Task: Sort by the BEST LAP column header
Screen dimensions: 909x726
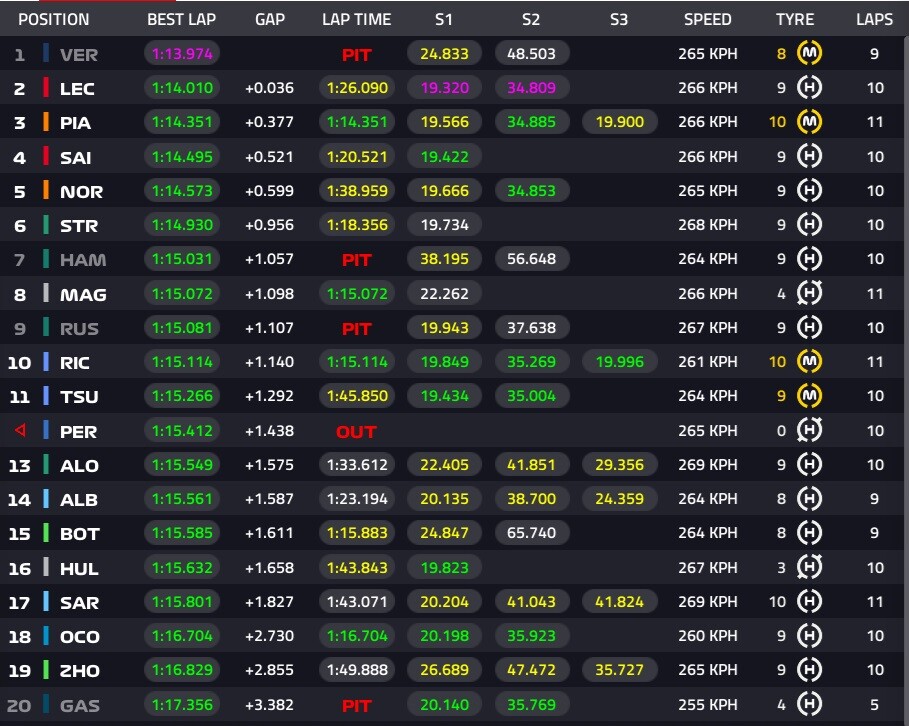Action: pos(181,20)
